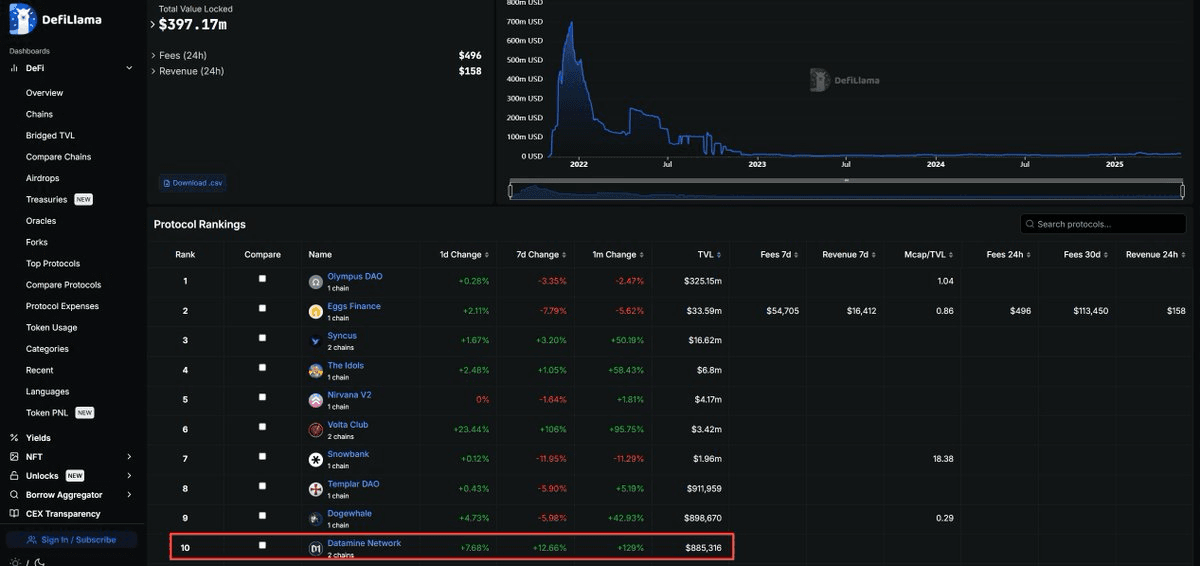Open Token PNL in the sidebar

click(48, 413)
